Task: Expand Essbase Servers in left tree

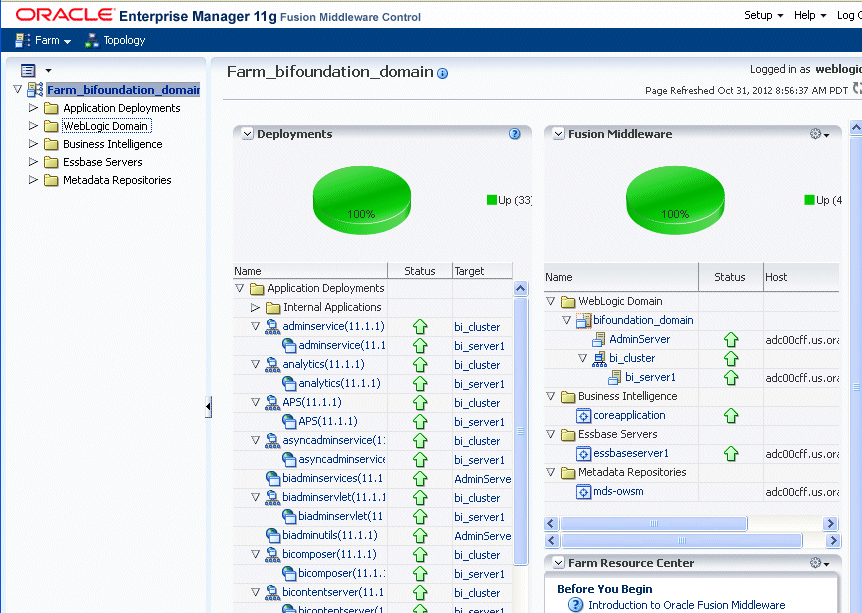Action: (x=33, y=162)
